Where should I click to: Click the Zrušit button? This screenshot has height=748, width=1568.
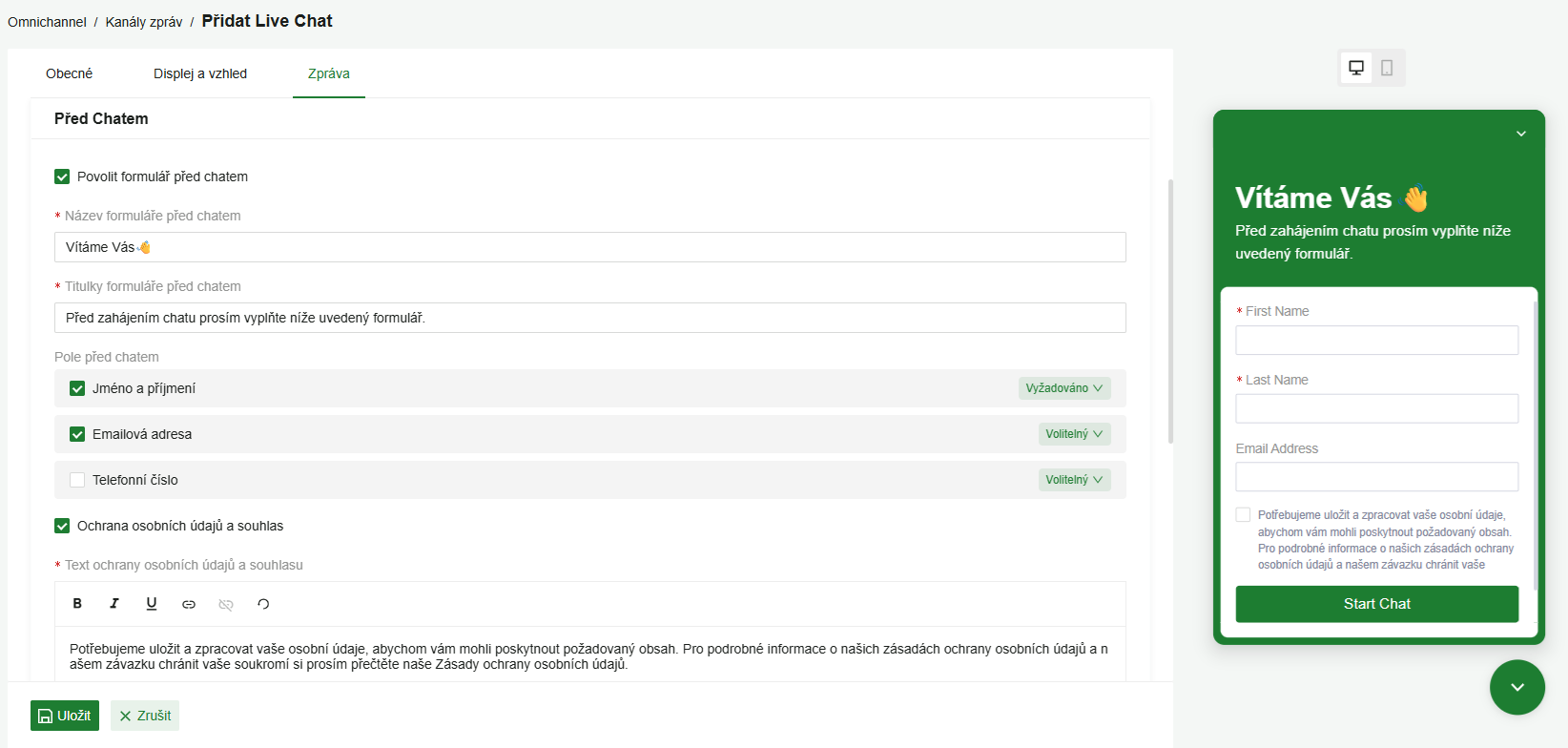tap(145, 716)
